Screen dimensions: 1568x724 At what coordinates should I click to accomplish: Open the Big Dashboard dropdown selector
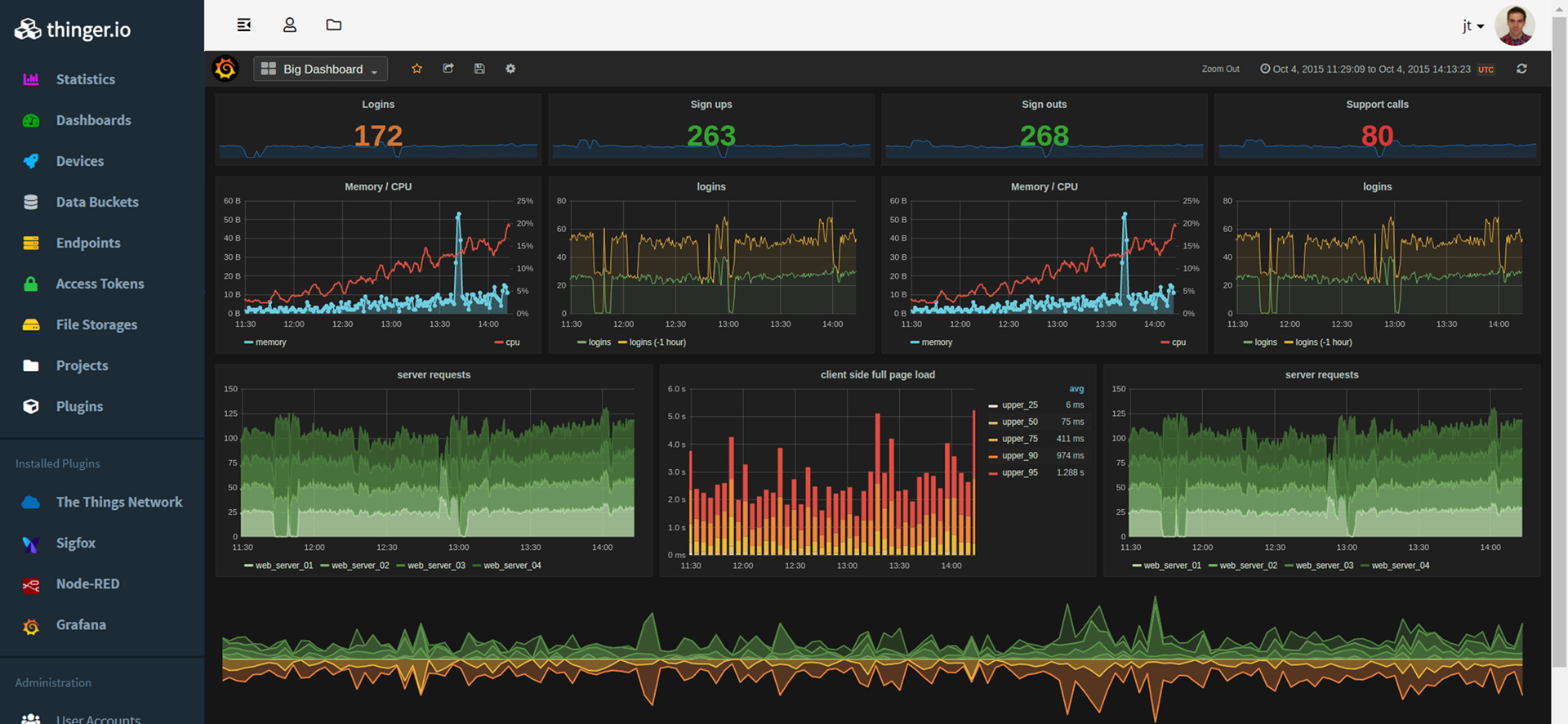321,69
